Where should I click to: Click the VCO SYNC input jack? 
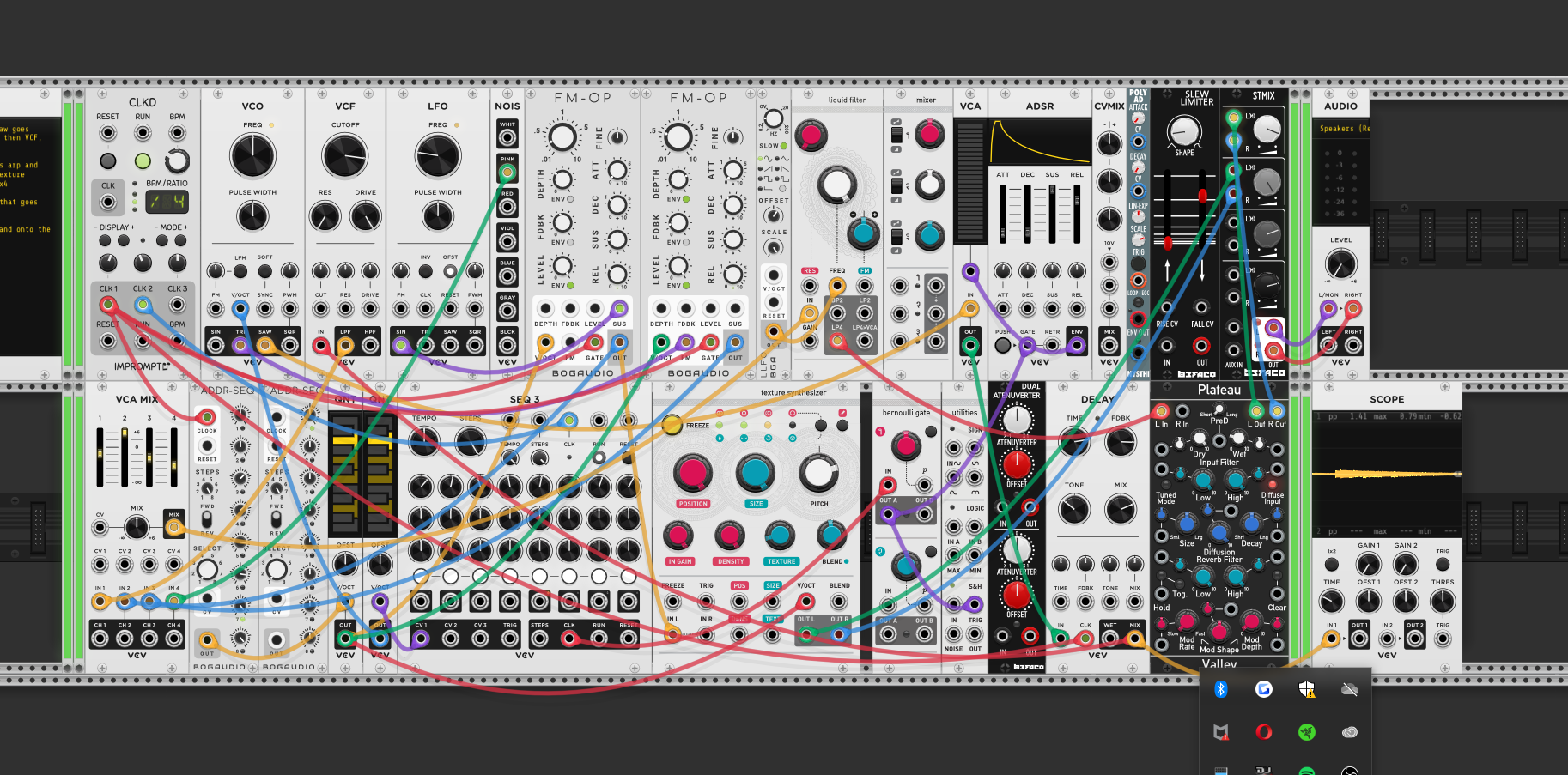[x=265, y=309]
